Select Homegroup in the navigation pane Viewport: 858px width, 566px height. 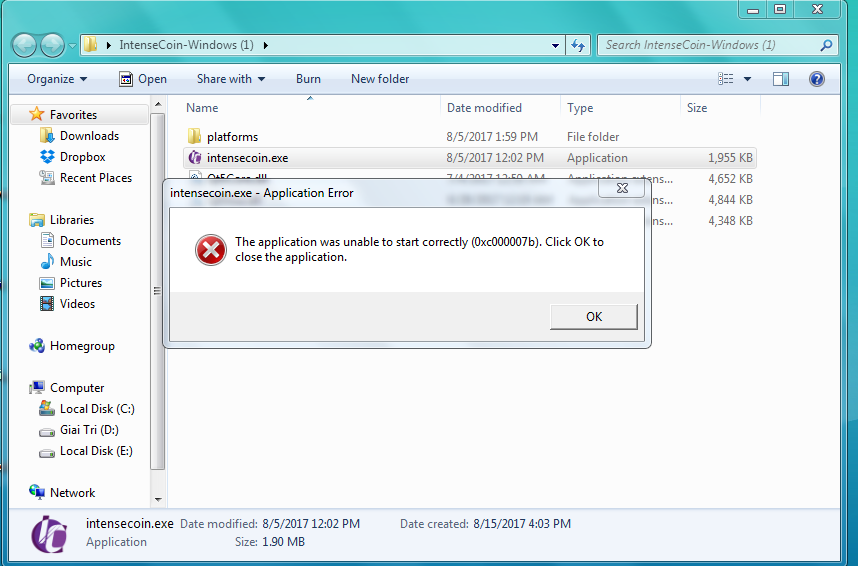[82, 346]
